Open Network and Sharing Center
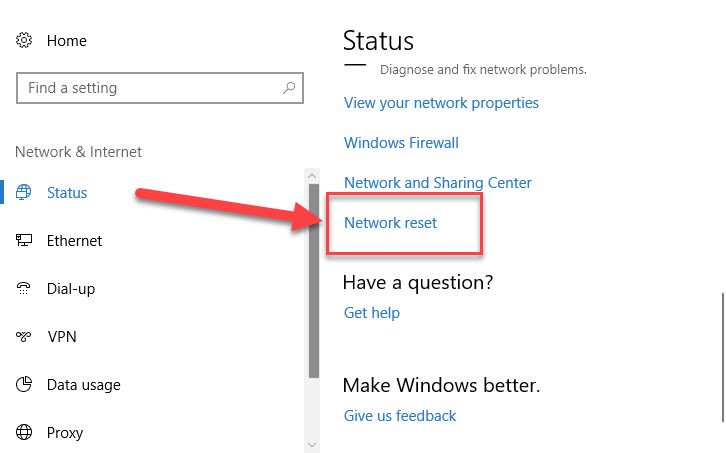726x453 pixels. click(438, 183)
